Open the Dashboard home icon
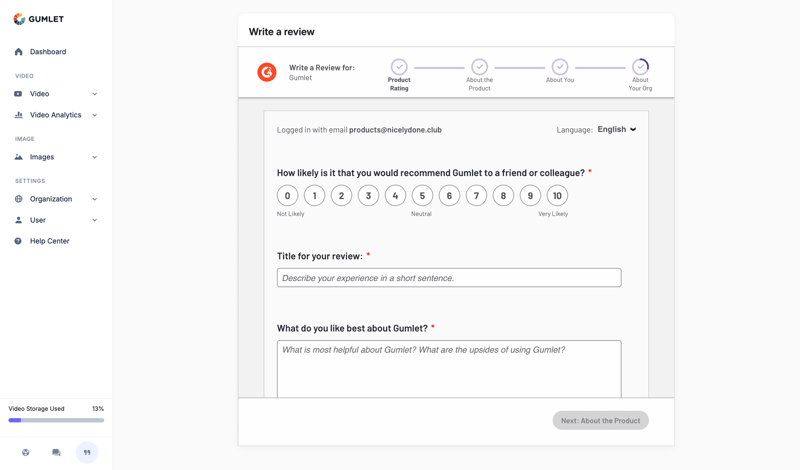Viewport: 800px width, 470px height. 19,52
